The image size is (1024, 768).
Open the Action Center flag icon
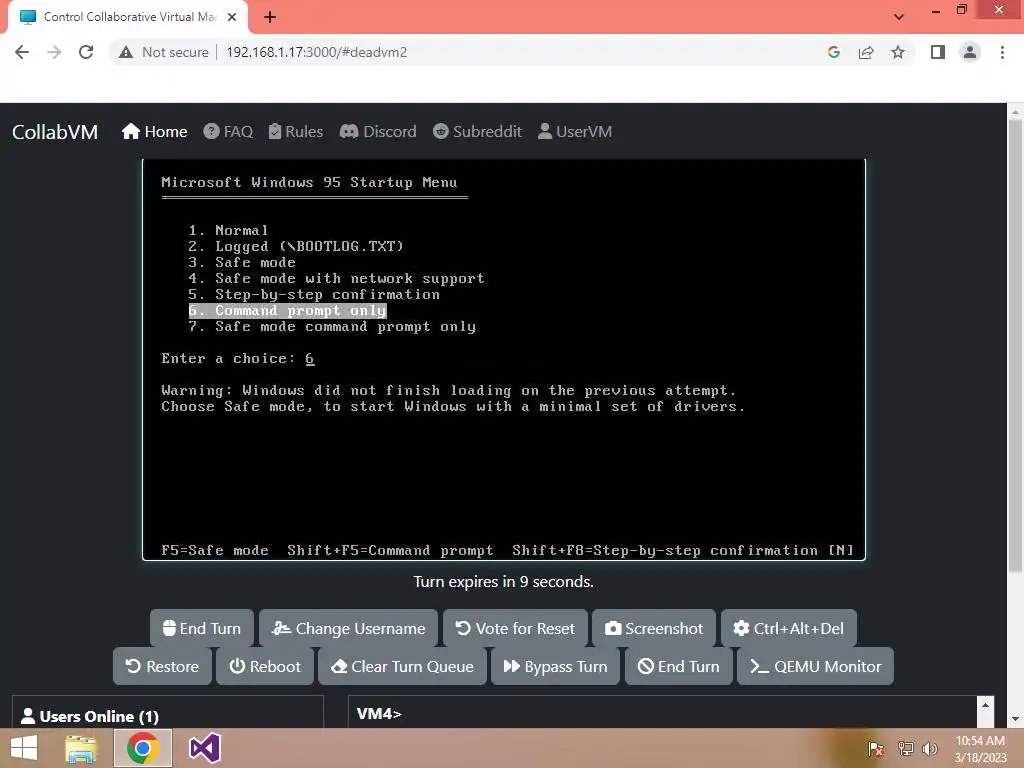876,749
